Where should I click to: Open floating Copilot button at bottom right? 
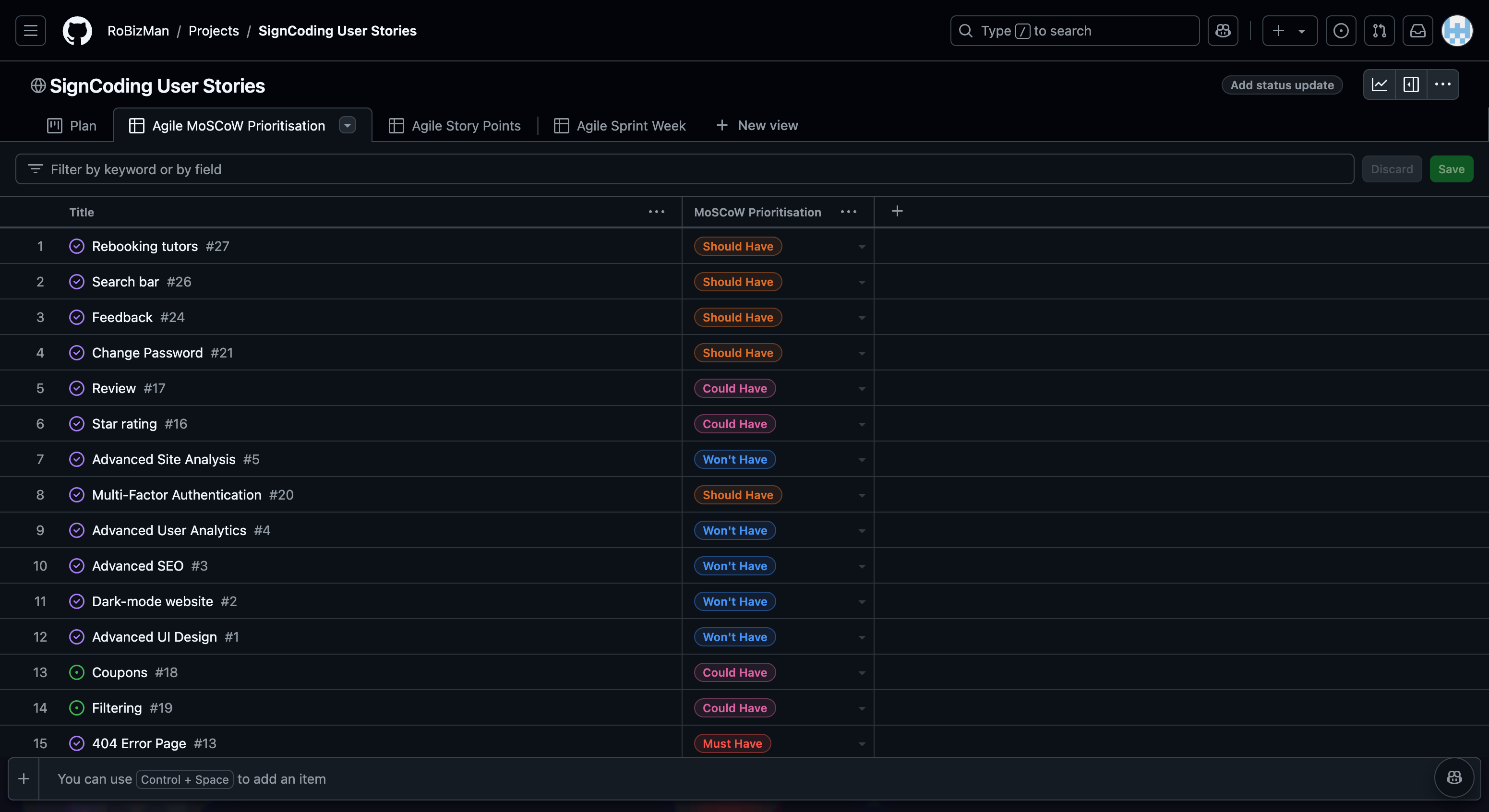tap(1454, 777)
